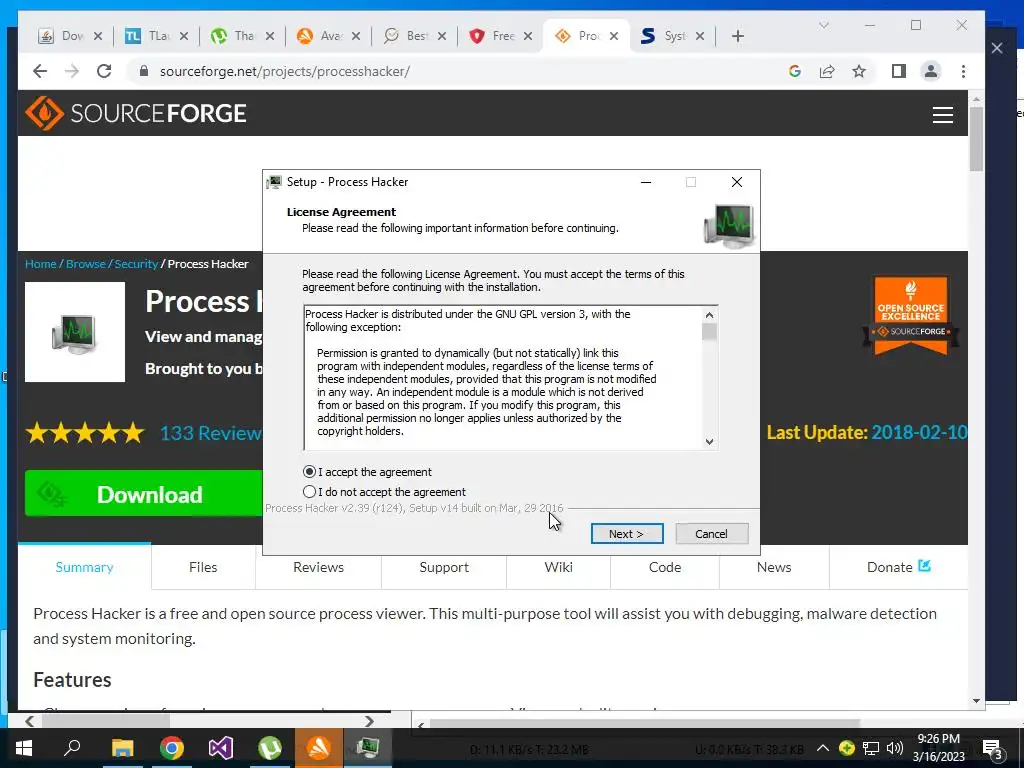The height and width of the screenshot is (768, 1024).
Task: Select I accept the agreement
Action: pyautogui.click(x=367, y=472)
